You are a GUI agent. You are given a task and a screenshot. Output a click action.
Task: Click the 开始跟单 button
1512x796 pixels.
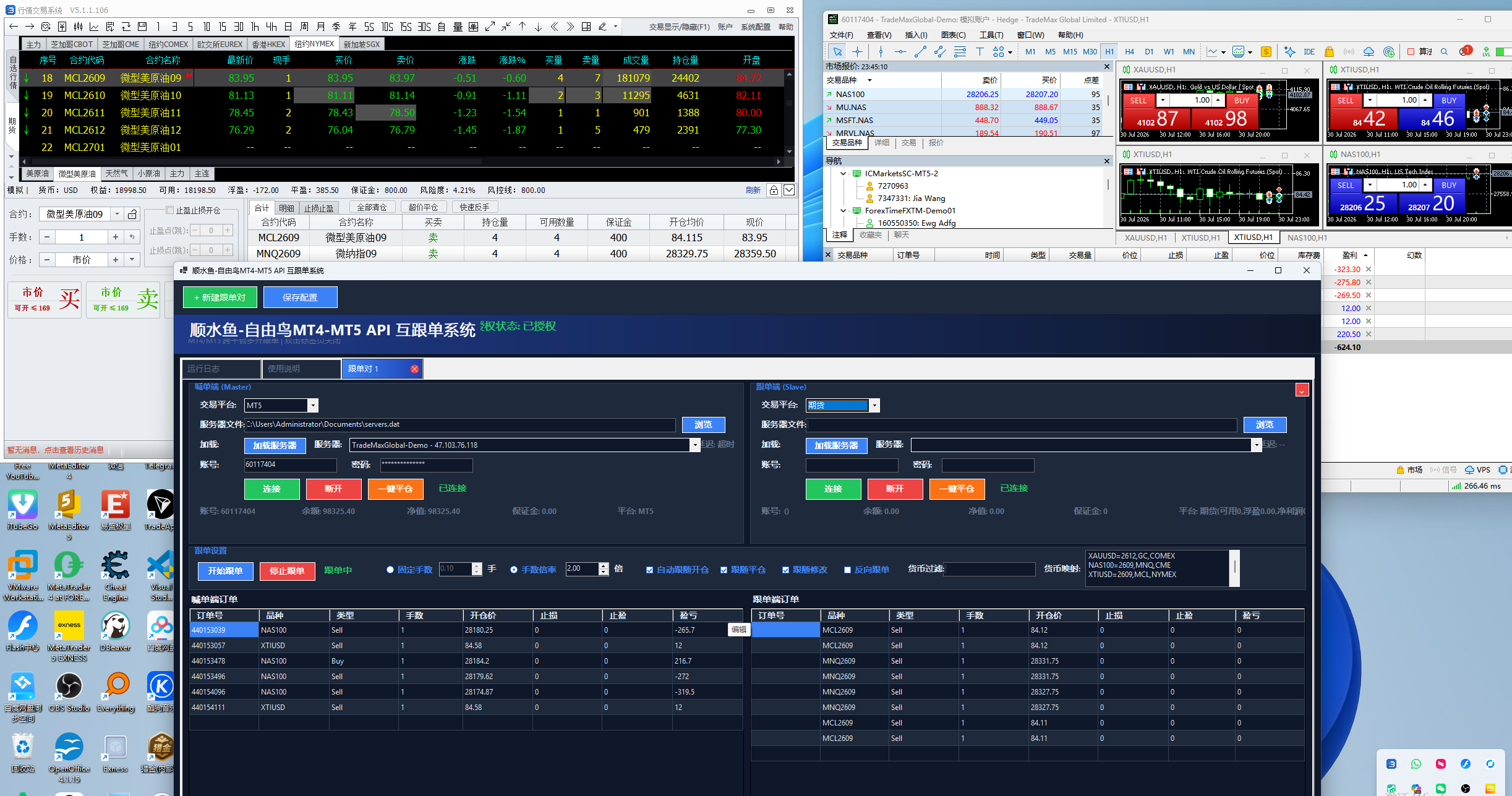226,571
